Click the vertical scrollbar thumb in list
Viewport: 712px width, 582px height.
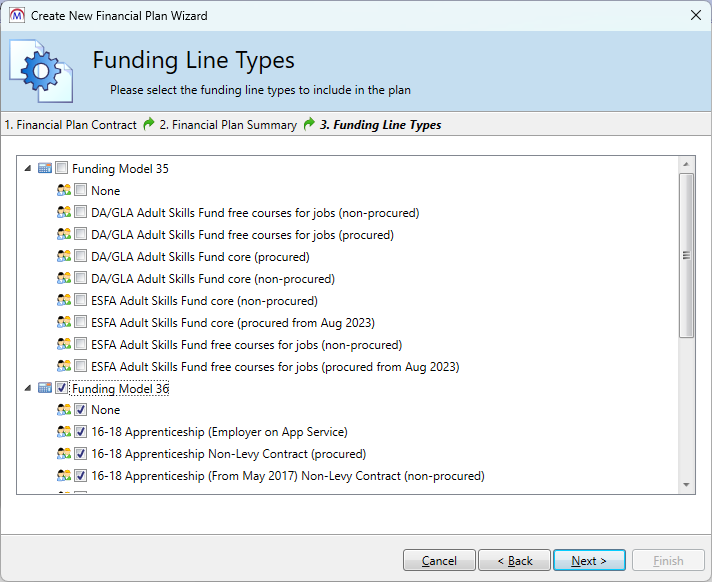pyautogui.click(x=686, y=255)
